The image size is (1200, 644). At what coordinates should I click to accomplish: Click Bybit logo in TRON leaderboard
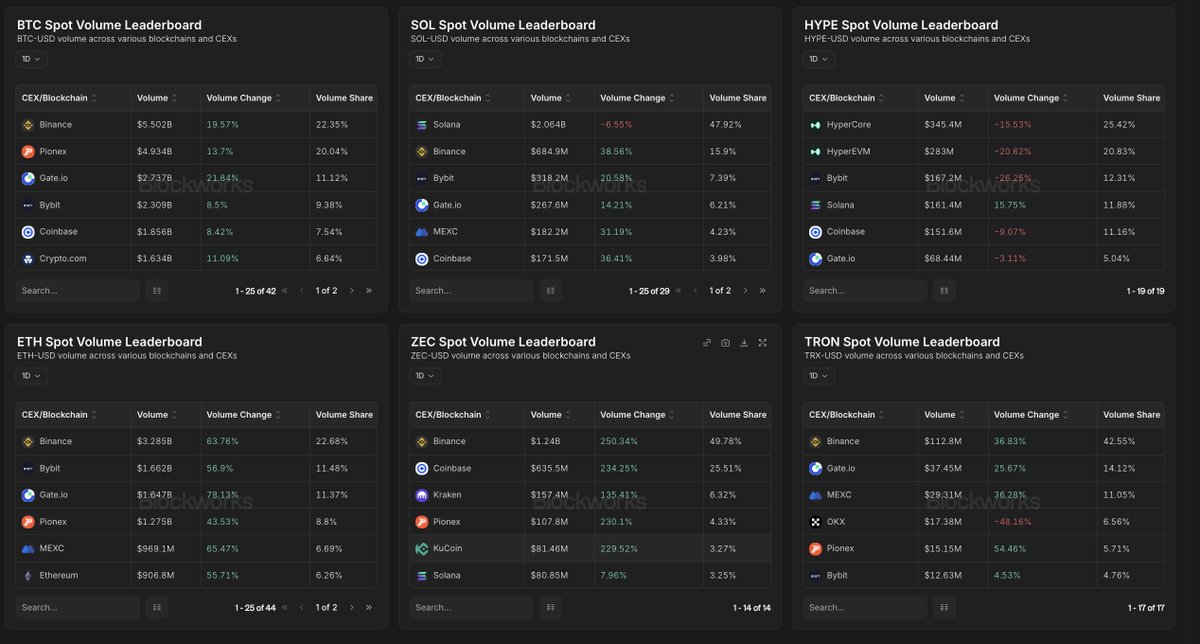pos(815,575)
